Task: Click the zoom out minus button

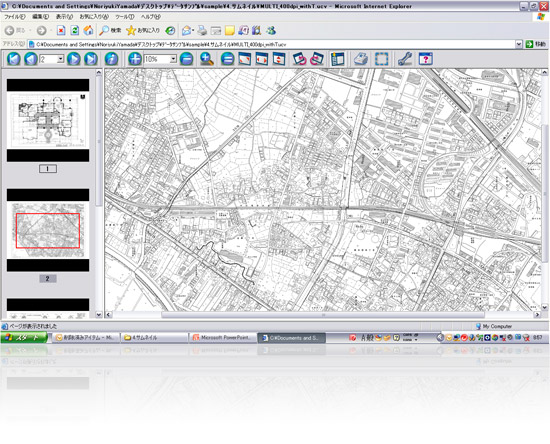Action: 187,59
